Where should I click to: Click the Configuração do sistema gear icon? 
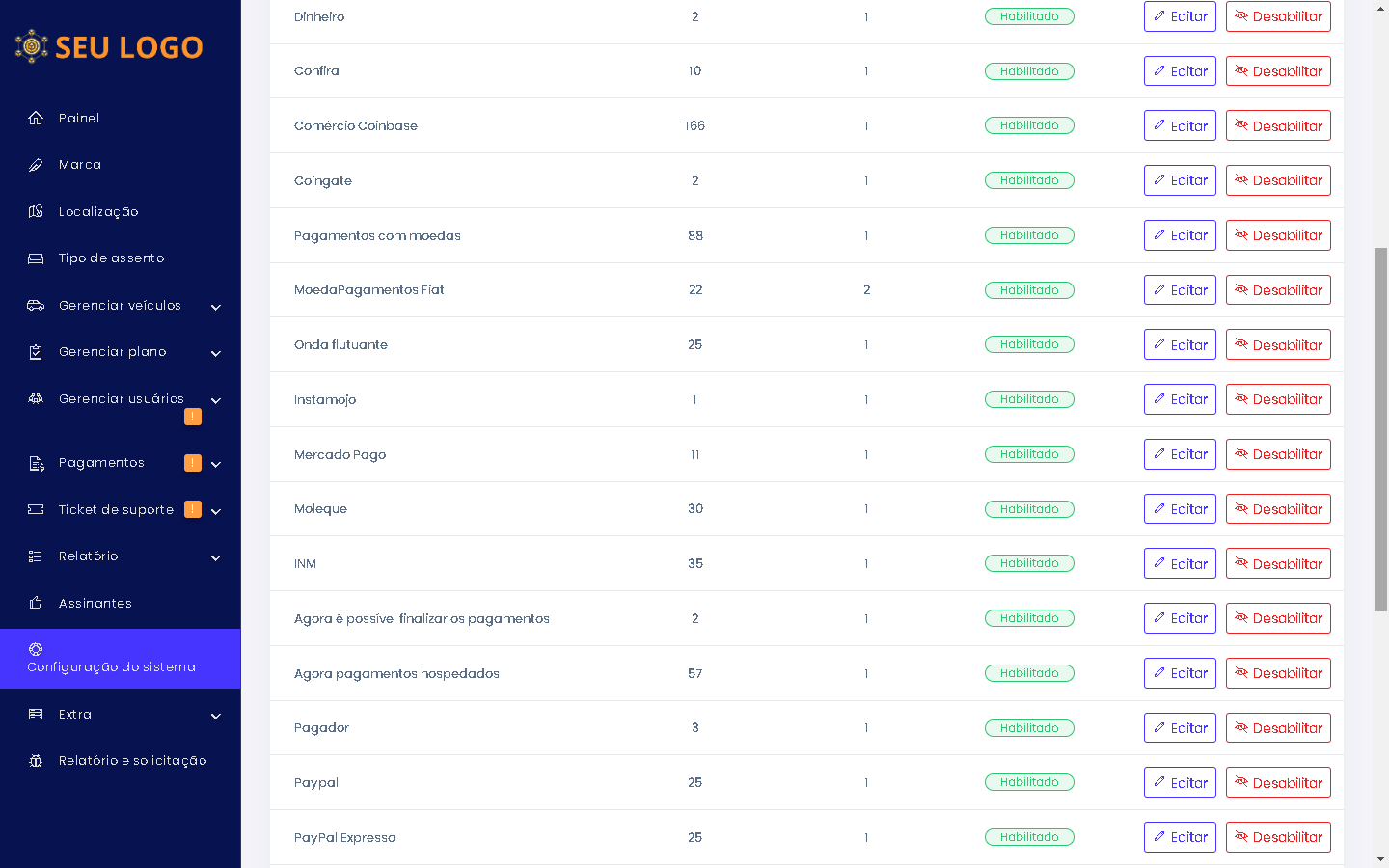coord(36,649)
